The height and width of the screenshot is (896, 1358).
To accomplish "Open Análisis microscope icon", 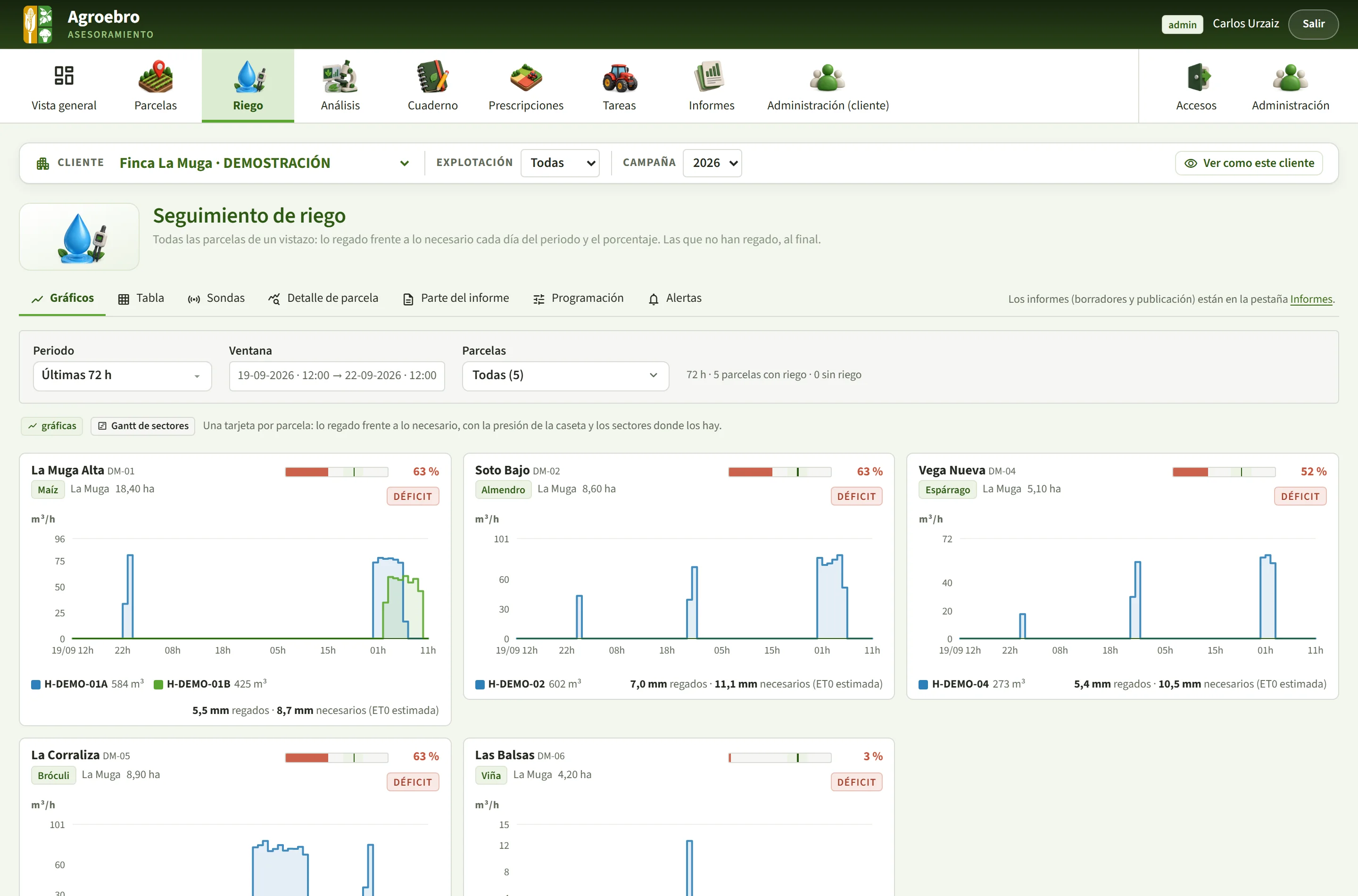I will click(x=340, y=76).
